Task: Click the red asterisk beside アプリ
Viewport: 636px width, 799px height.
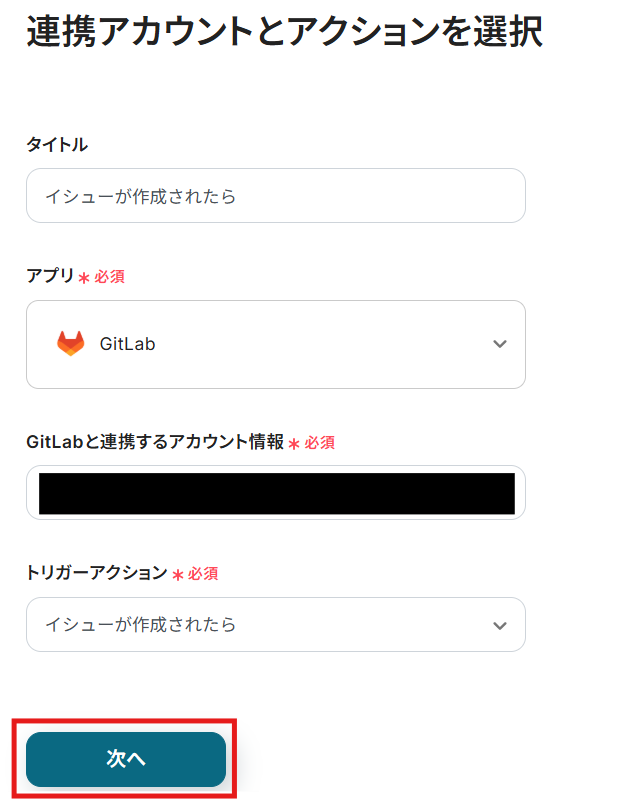Action: click(x=84, y=277)
